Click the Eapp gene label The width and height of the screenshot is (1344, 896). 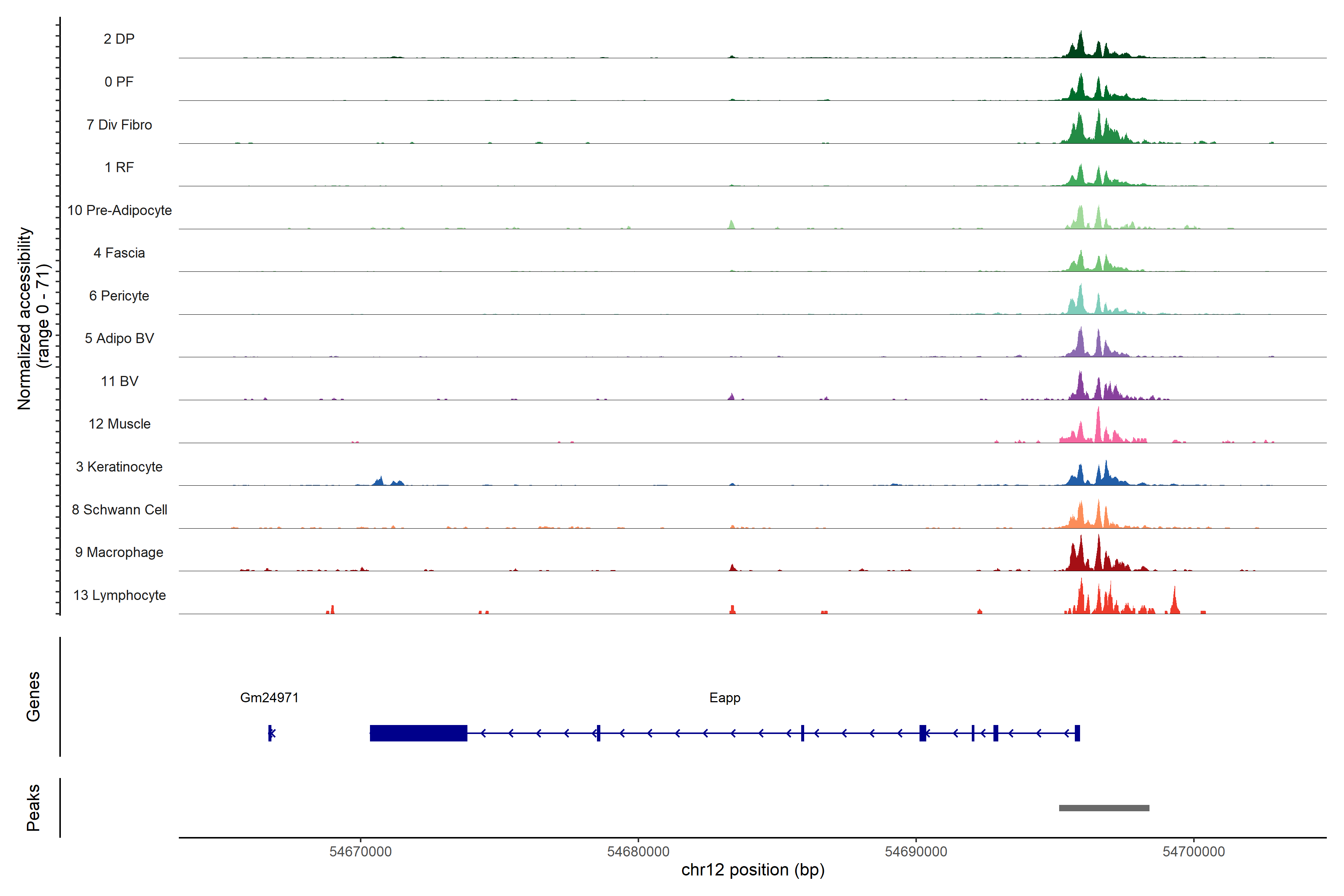click(725, 698)
